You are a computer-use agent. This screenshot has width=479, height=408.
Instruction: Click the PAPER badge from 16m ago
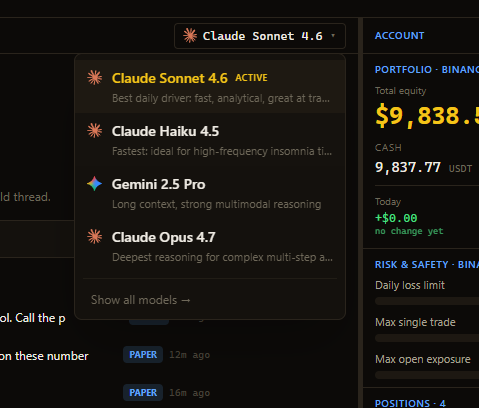click(x=143, y=393)
